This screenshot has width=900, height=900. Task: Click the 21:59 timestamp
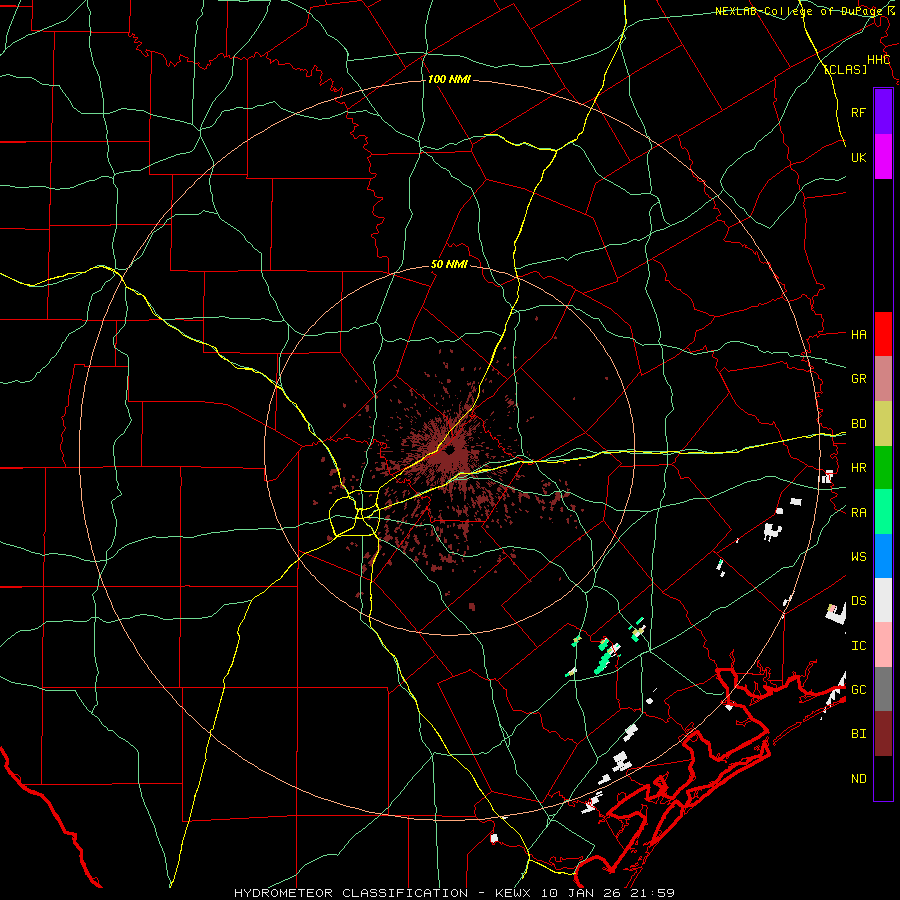point(654,893)
